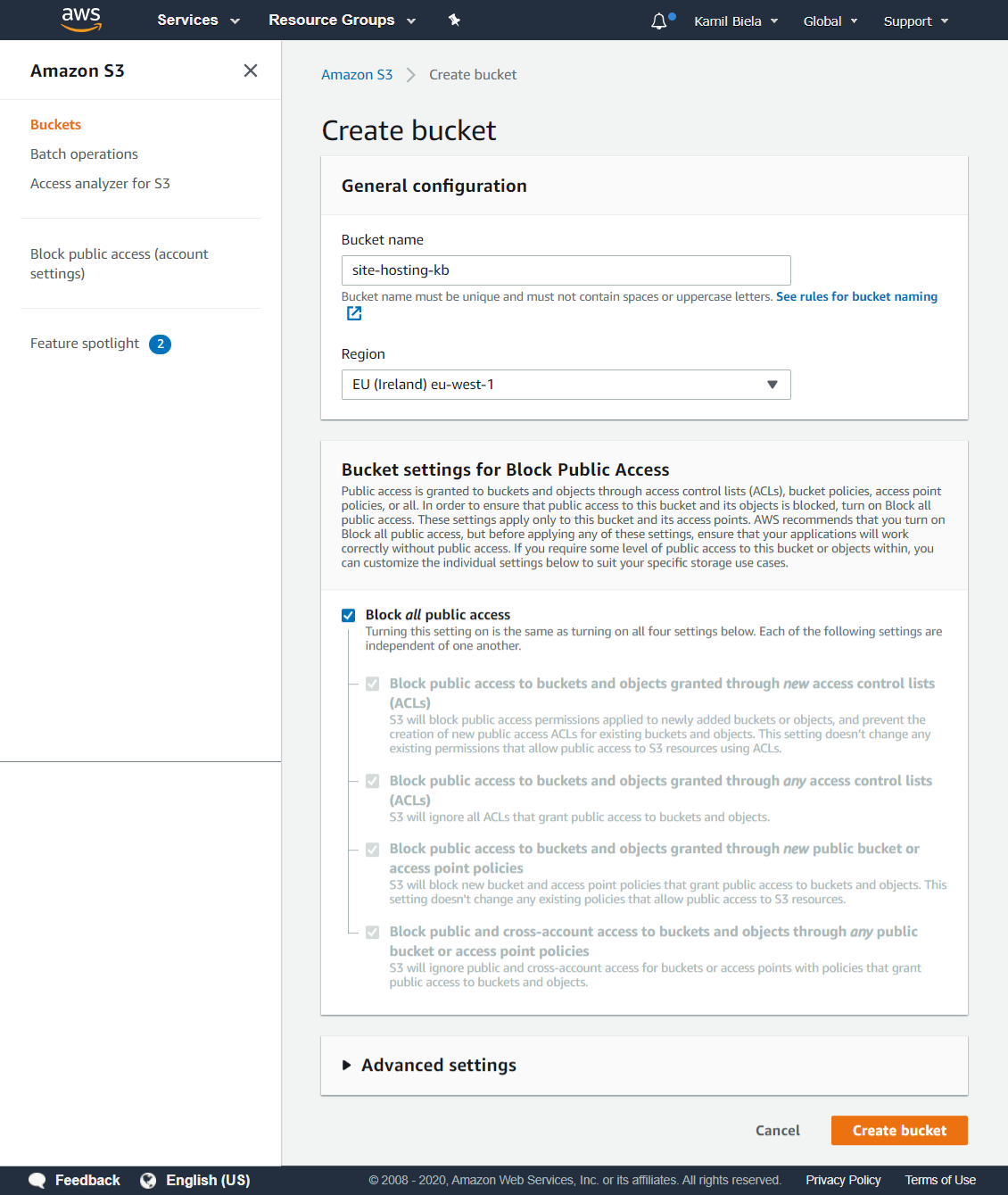Select Buckets in the sidebar
Viewport: 1008px width, 1195px height.
55,125
